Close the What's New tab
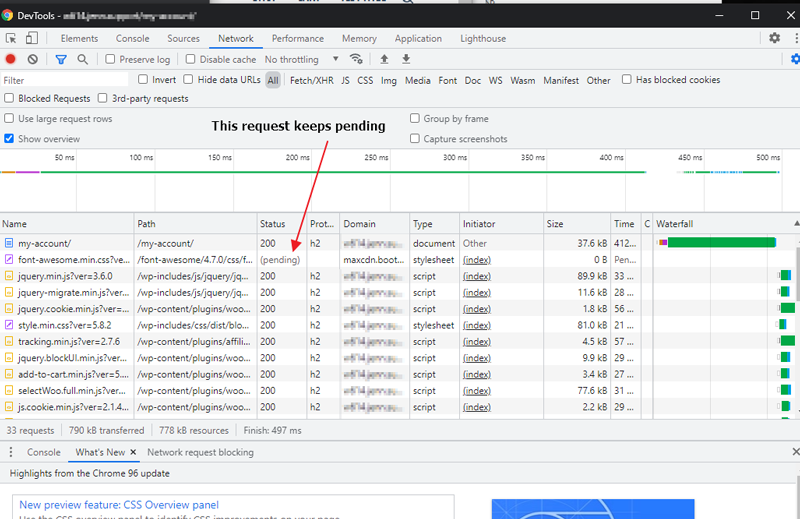The height and width of the screenshot is (519, 800). coord(133,452)
